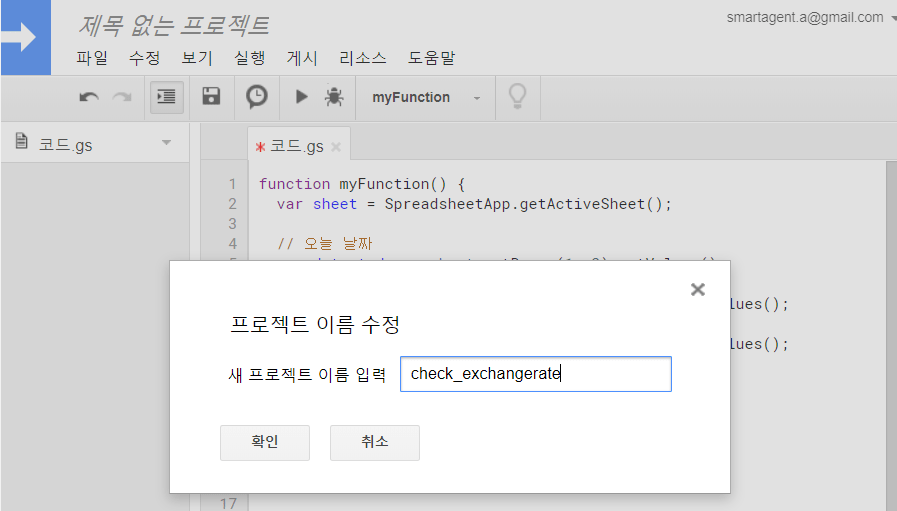
Task: Expand the 코드.gs file options arrow
Action: (x=167, y=143)
